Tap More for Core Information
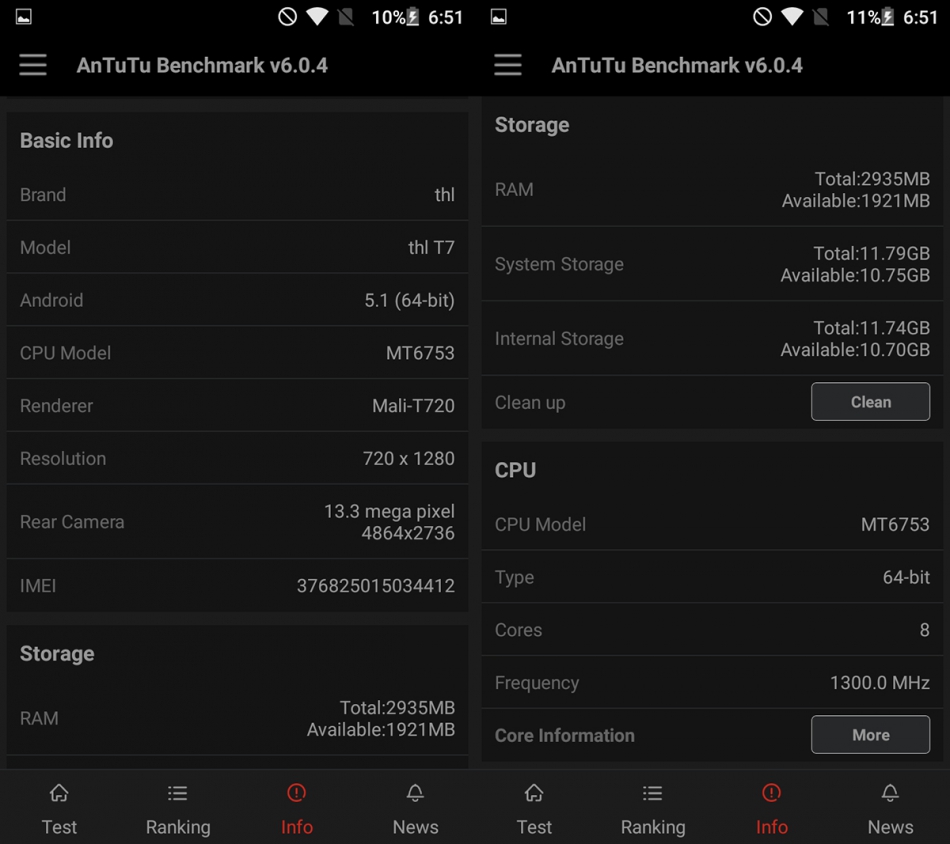 click(871, 735)
